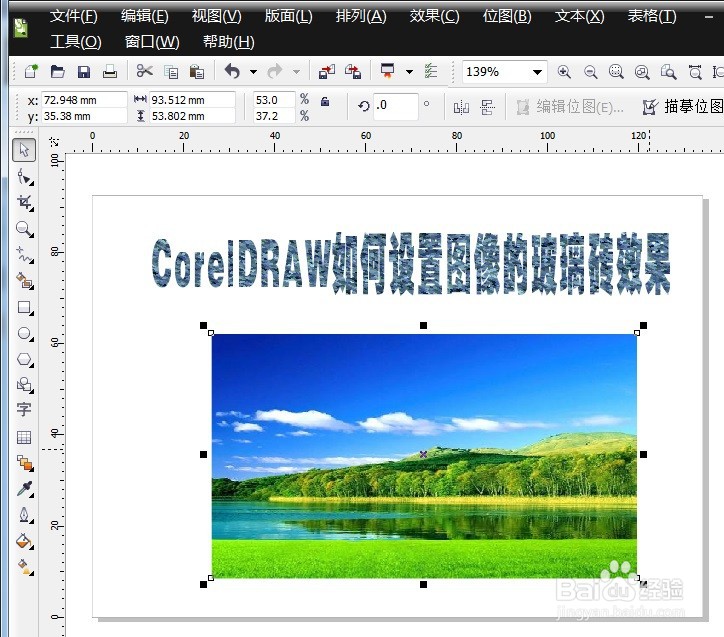Click the landscape photo on canvas
This screenshot has height=637, width=724.
coord(424,456)
